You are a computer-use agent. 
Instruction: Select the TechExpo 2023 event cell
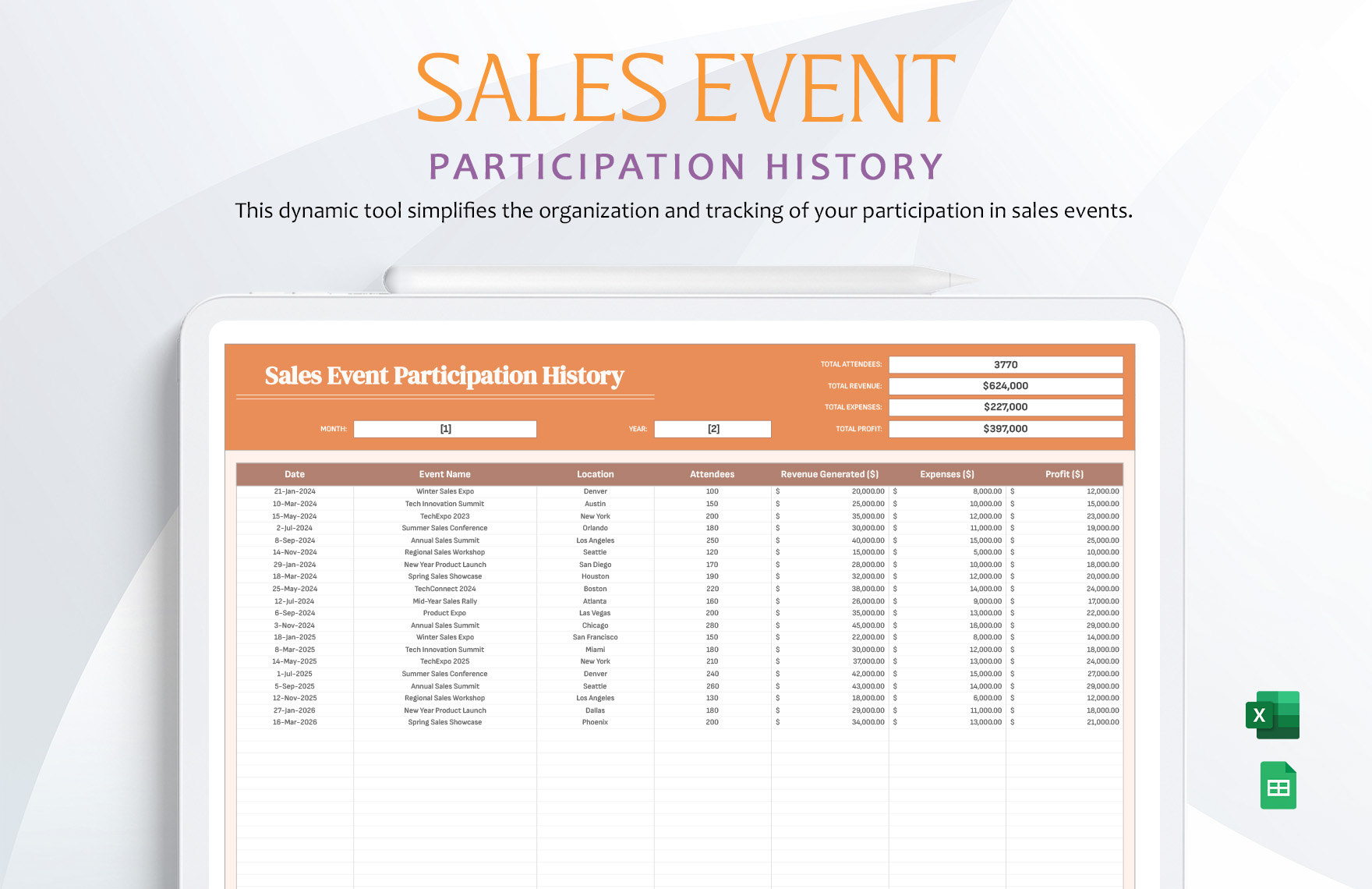point(445,516)
